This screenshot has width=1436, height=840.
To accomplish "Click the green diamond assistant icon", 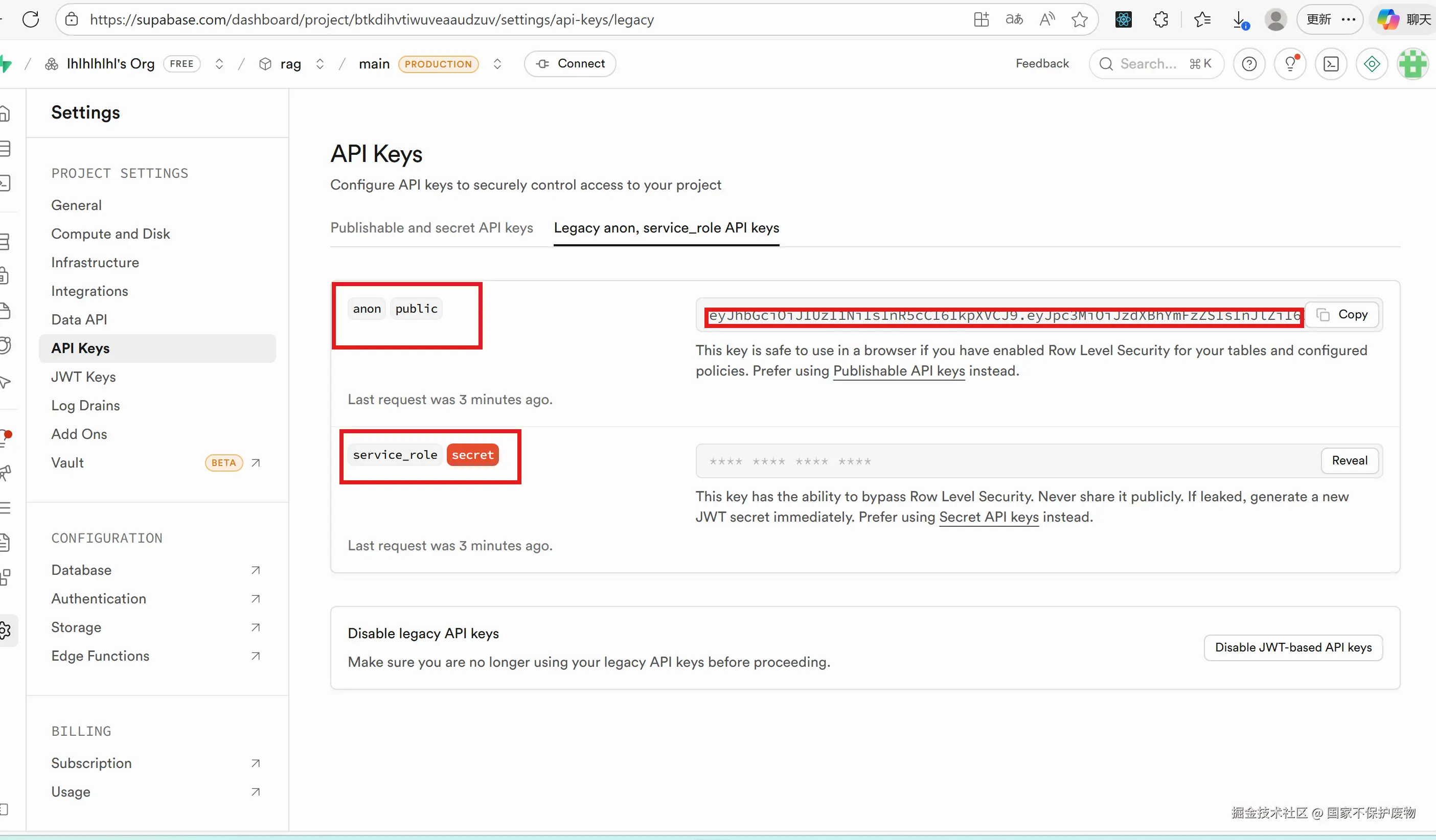I will pyautogui.click(x=1372, y=64).
